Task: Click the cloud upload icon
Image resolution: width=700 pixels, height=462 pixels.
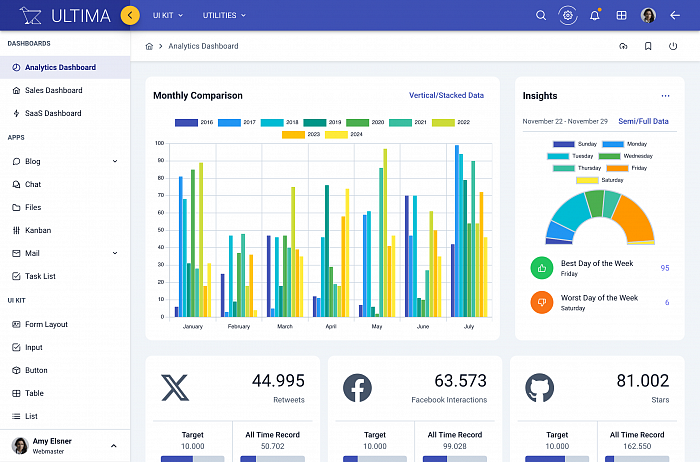Action: [x=623, y=46]
